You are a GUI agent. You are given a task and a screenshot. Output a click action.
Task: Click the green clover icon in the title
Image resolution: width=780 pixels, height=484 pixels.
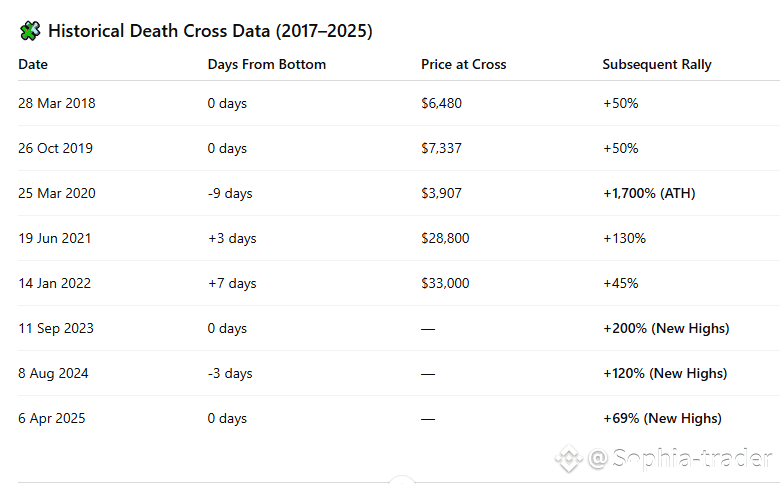[x=30, y=31]
